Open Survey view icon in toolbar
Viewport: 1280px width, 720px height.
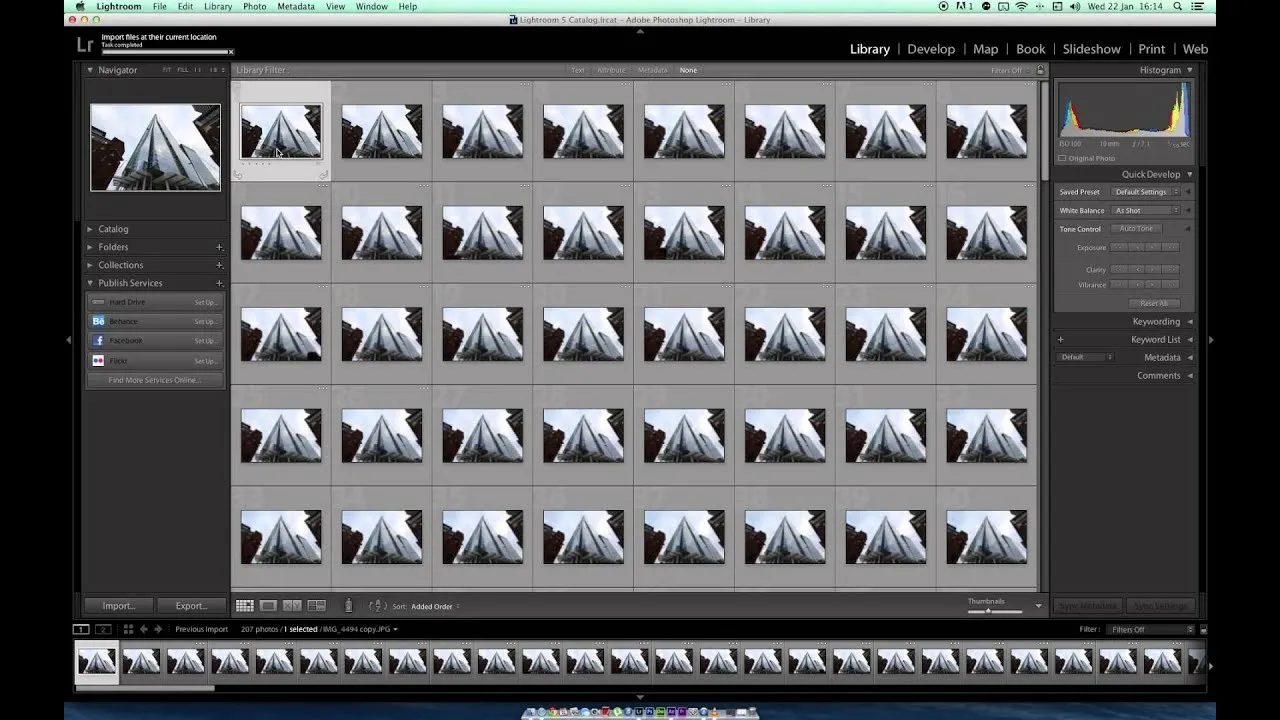316,606
